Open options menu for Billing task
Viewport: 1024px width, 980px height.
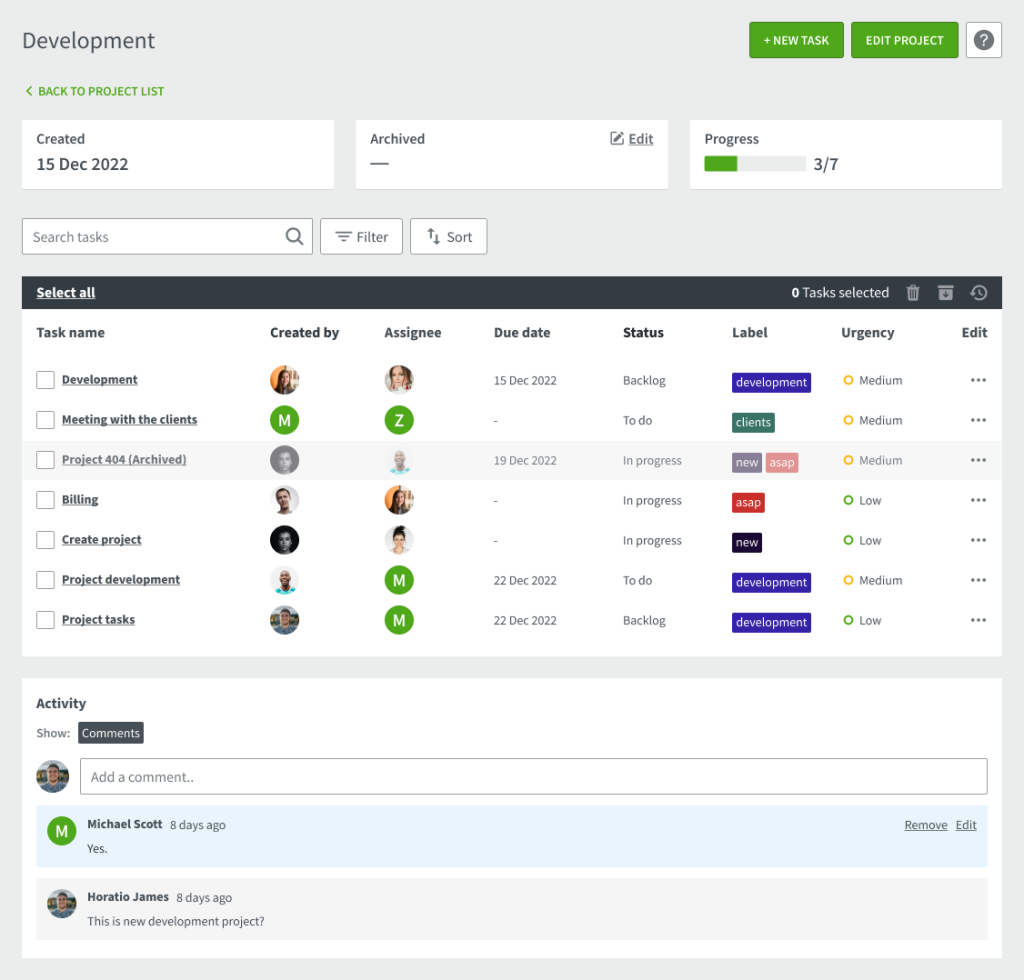coord(977,500)
